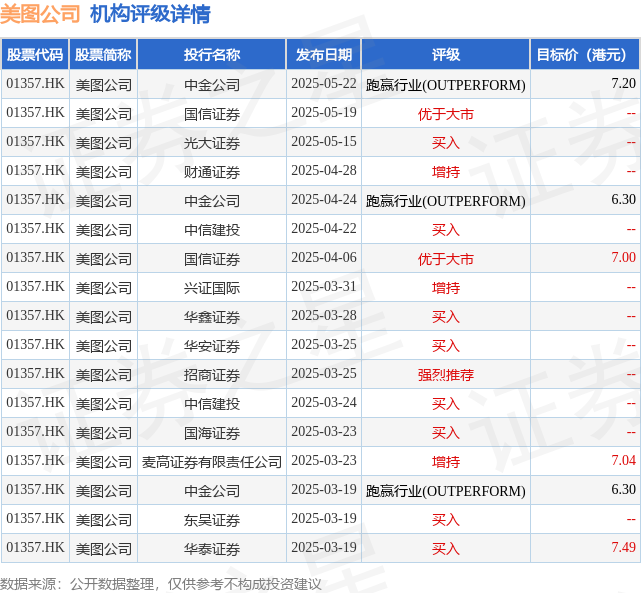Screen dimensions: 641x593
Task: Click the date 2025-03-24
Action: click(x=324, y=403)
